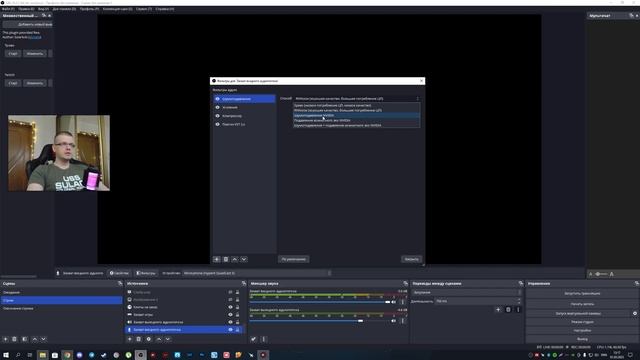
Task: Remove selected source with trash icon
Action: pos(139,339)
